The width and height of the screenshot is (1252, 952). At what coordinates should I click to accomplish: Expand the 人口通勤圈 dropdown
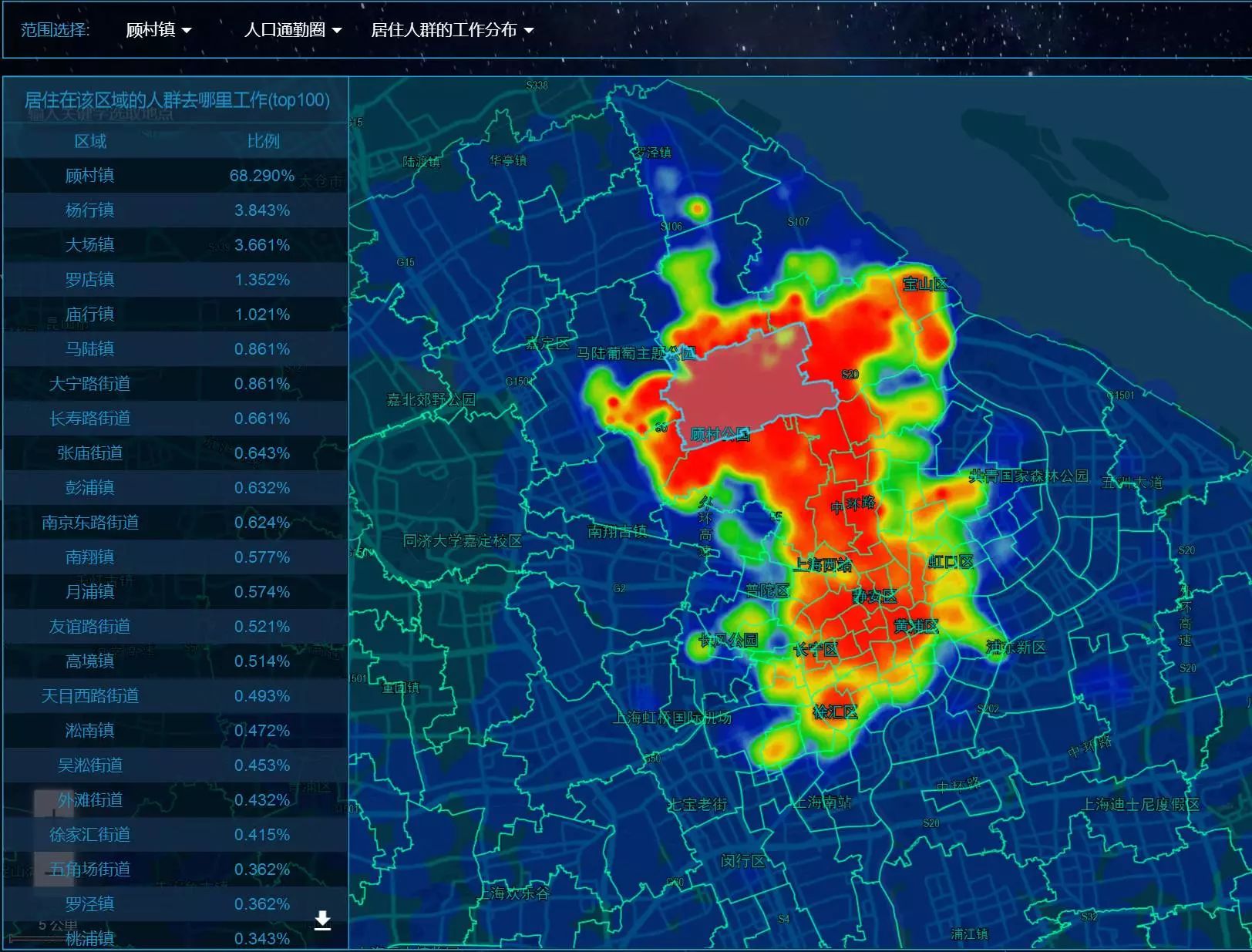click(x=292, y=30)
